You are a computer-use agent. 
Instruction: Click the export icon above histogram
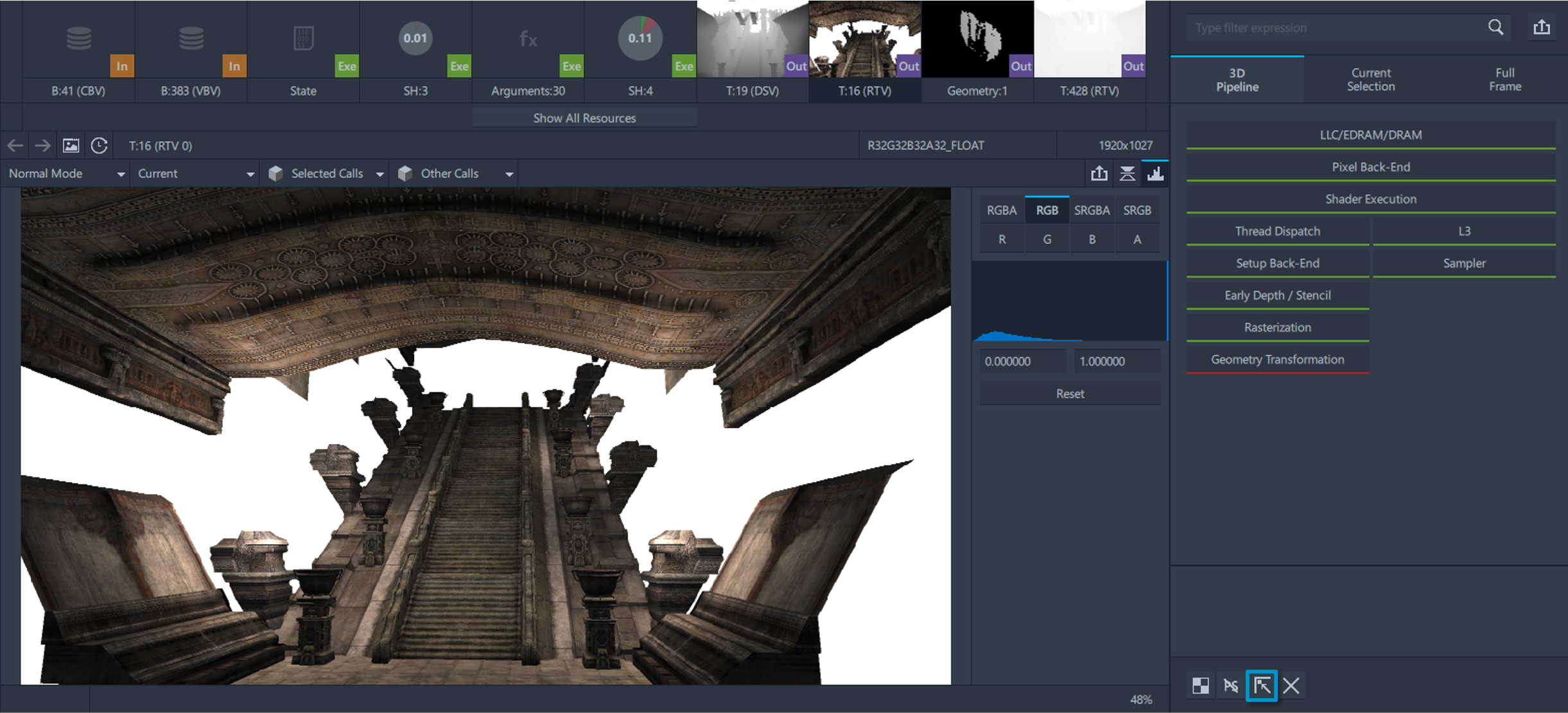pos(1099,173)
